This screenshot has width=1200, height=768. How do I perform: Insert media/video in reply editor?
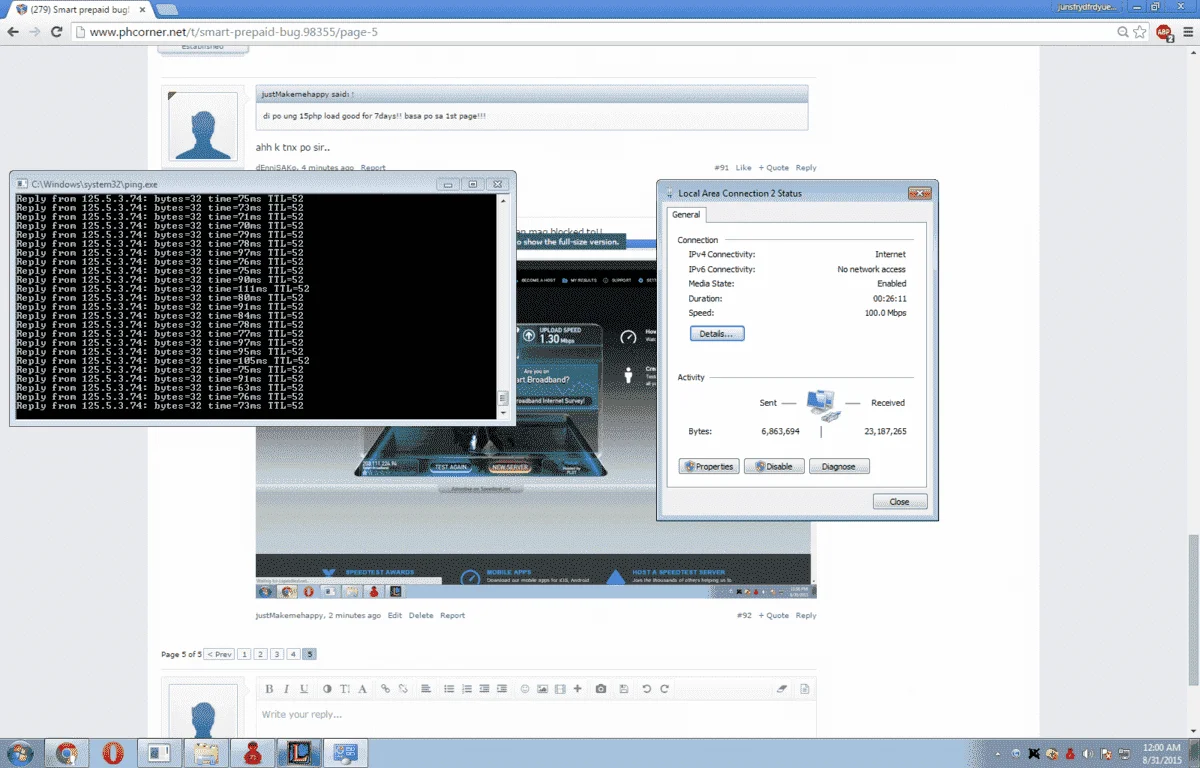[560, 689]
